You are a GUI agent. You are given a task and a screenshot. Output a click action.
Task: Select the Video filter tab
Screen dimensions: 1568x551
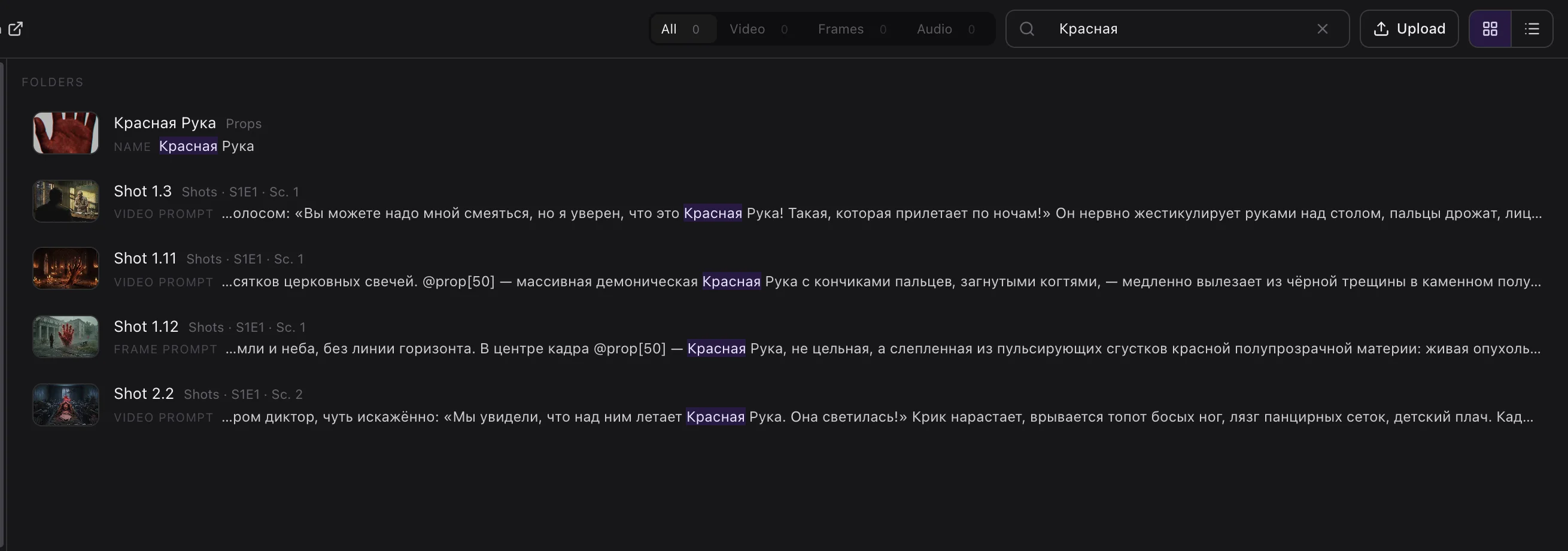[758, 29]
